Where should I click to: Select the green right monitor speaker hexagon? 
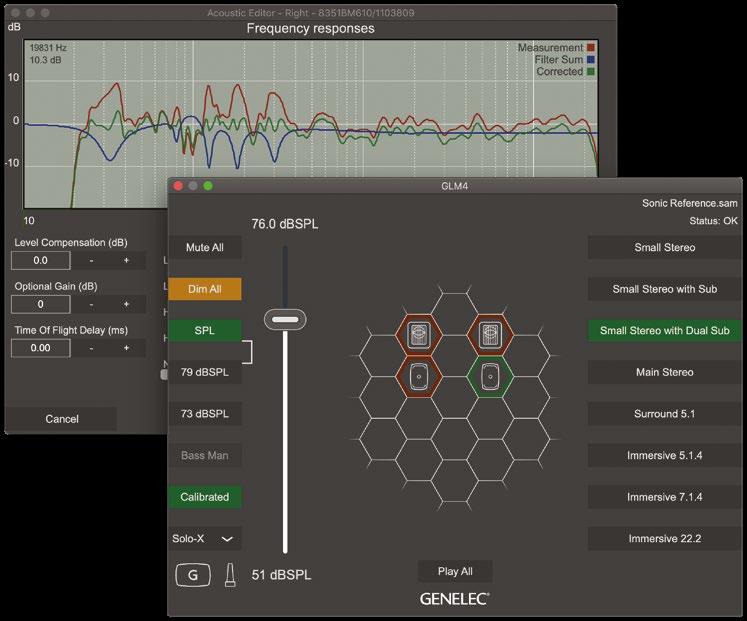click(490, 376)
